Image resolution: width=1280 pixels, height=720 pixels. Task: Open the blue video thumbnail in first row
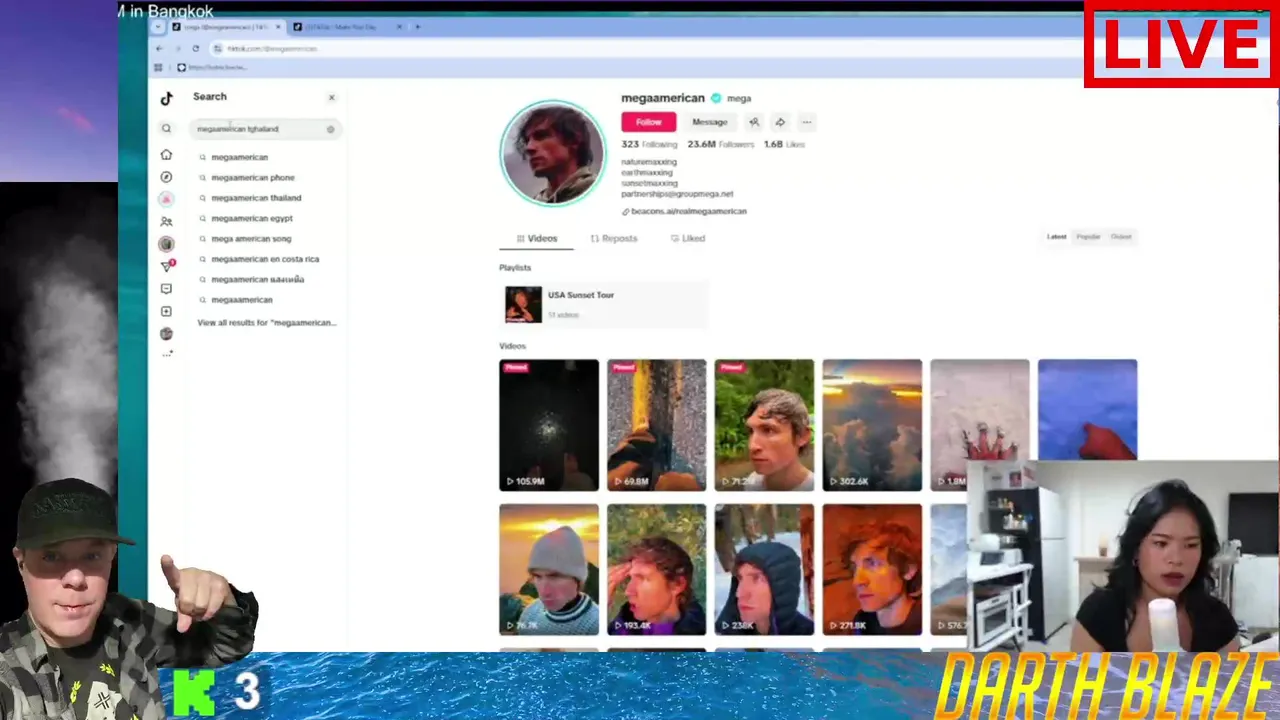1087,410
